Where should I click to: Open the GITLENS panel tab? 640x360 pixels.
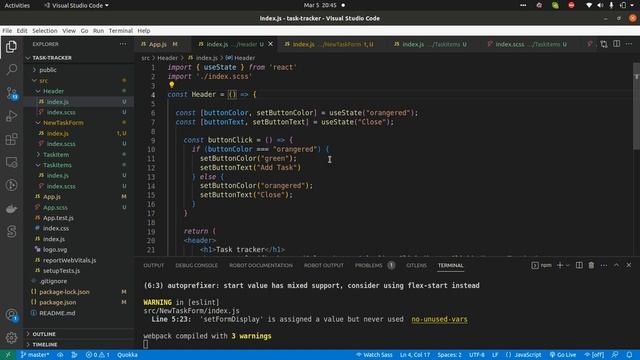pos(416,265)
